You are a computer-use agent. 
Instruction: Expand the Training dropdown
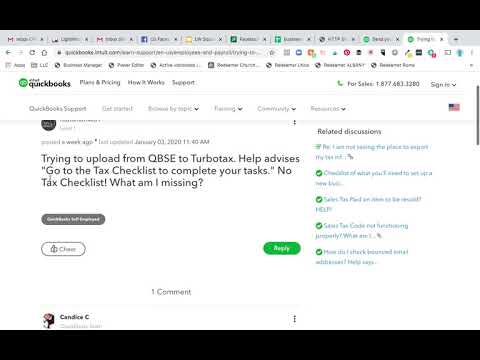(x=228, y=109)
